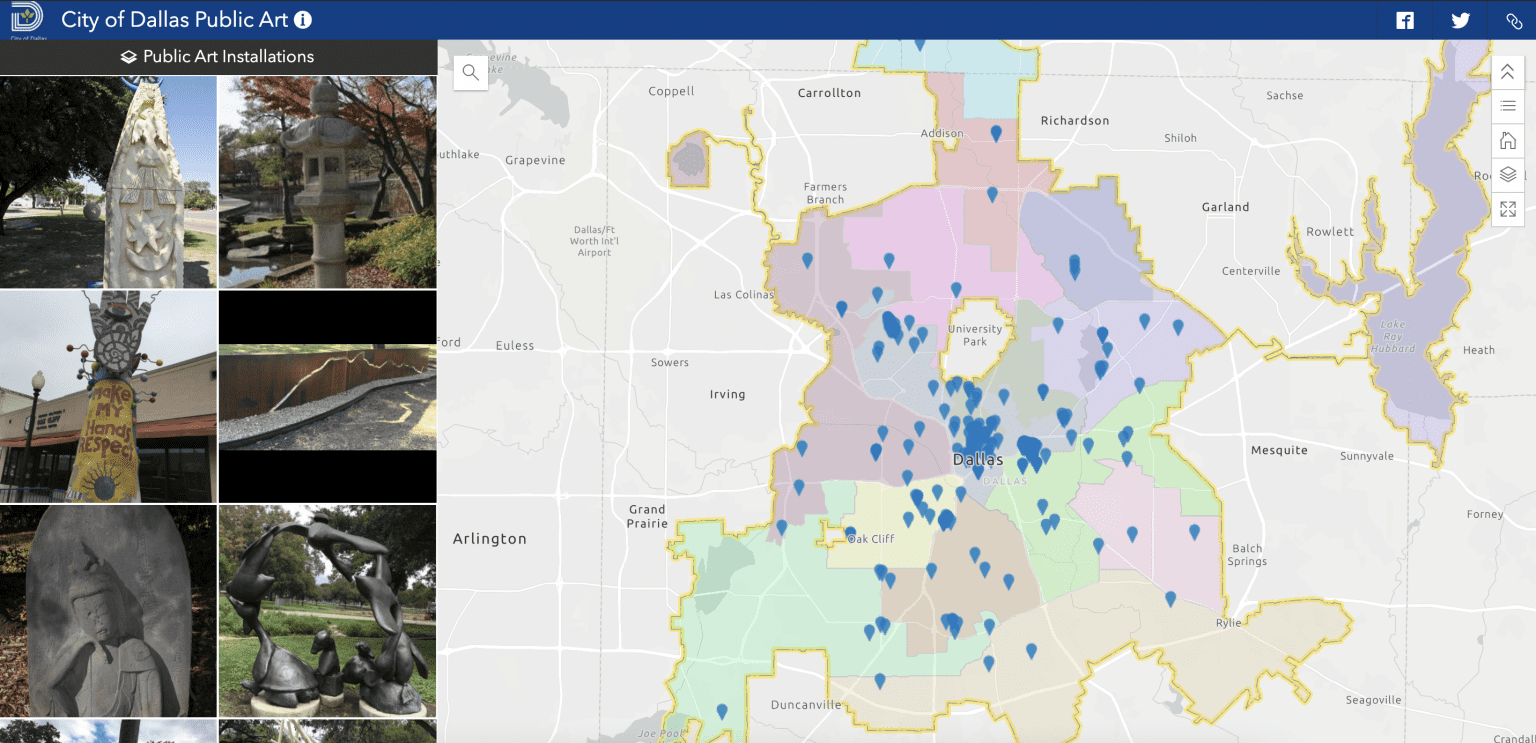Open the map search magnifier

pyautogui.click(x=470, y=72)
